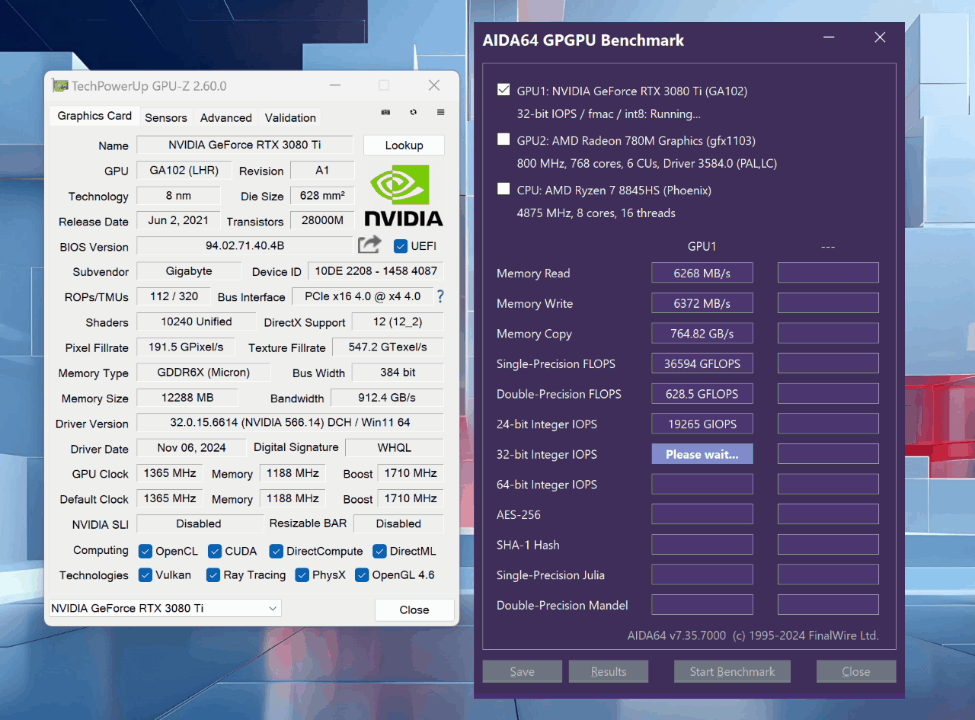
Task: Click the GPU1 column header in AIDA64
Action: (702, 247)
